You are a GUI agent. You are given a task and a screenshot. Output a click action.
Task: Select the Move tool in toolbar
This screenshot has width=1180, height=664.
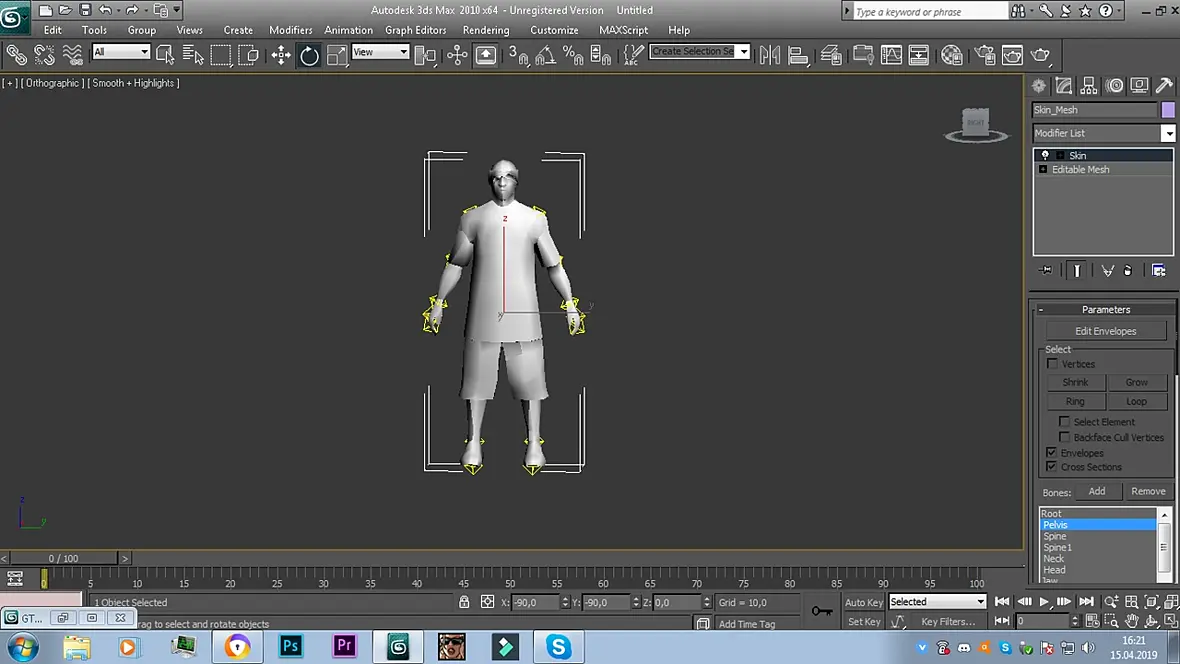pos(281,55)
